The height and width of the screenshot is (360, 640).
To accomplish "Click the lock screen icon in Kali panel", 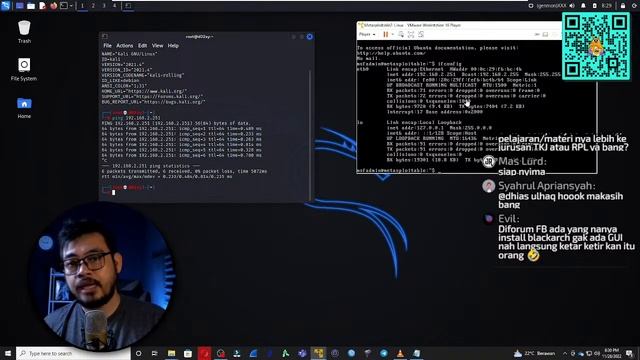I will tap(623, 6).
